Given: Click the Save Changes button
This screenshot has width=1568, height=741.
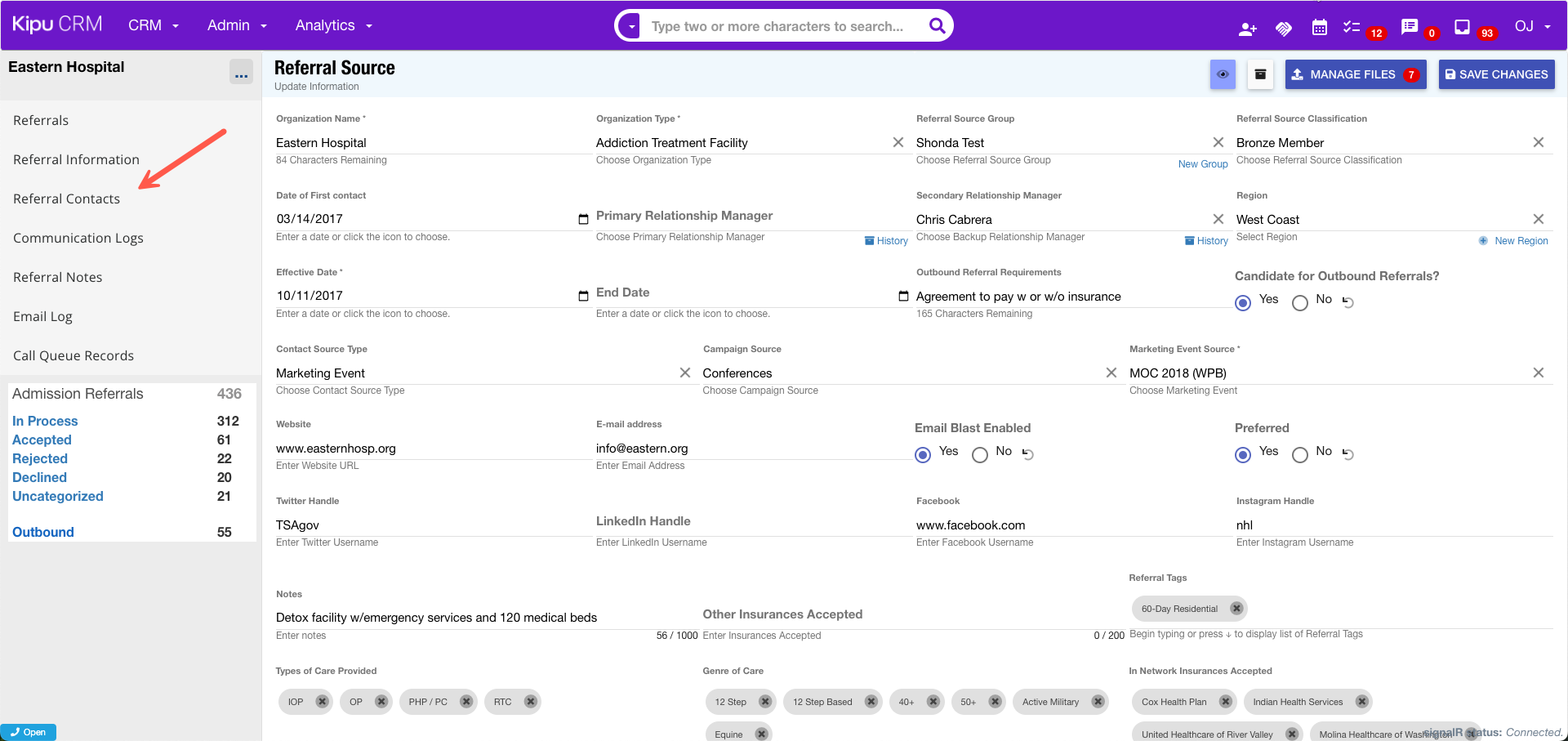Looking at the screenshot, I should click(1496, 74).
